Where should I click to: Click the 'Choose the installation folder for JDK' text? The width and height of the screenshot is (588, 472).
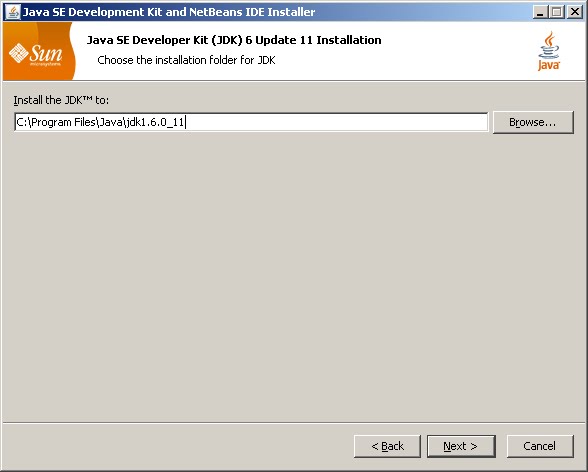186,60
